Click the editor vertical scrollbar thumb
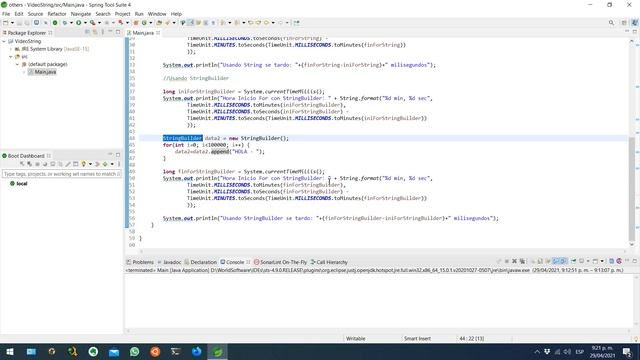Image resolution: width=640 pixels, height=360 pixels. 632,188
